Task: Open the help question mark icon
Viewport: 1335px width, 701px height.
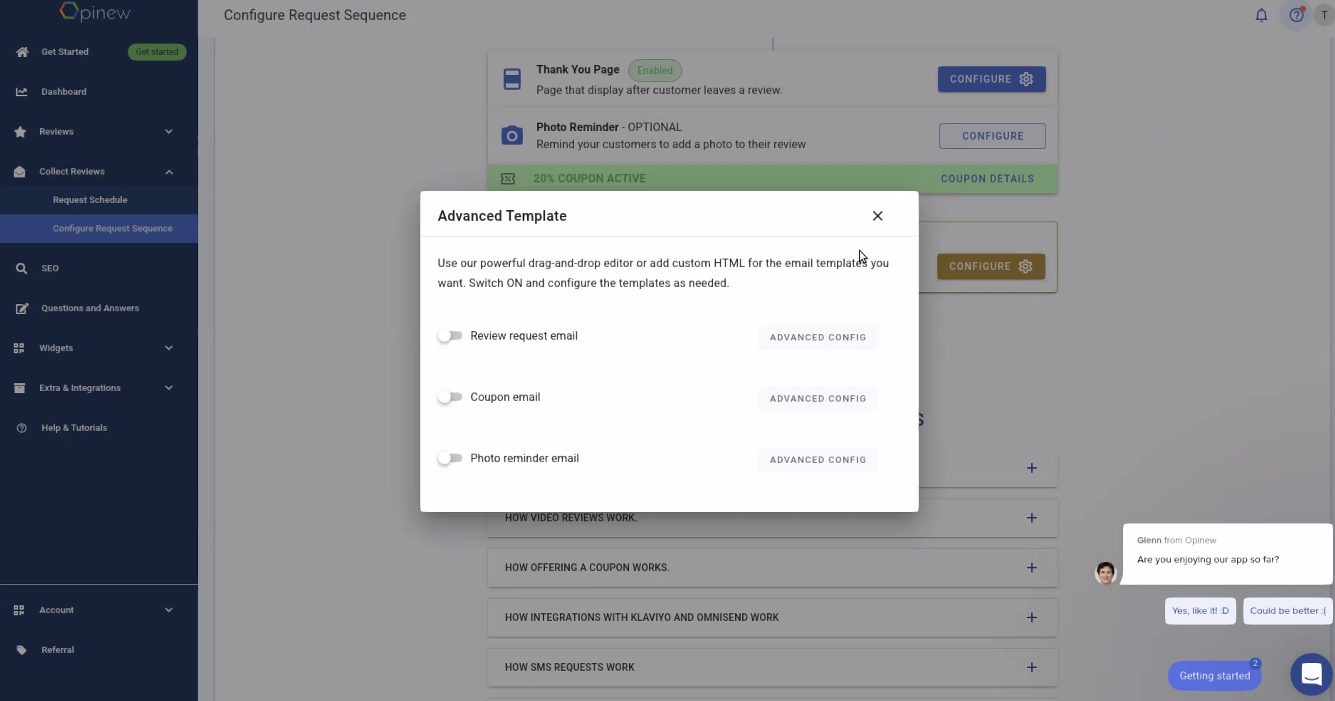Action: [x=1296, y=15]
